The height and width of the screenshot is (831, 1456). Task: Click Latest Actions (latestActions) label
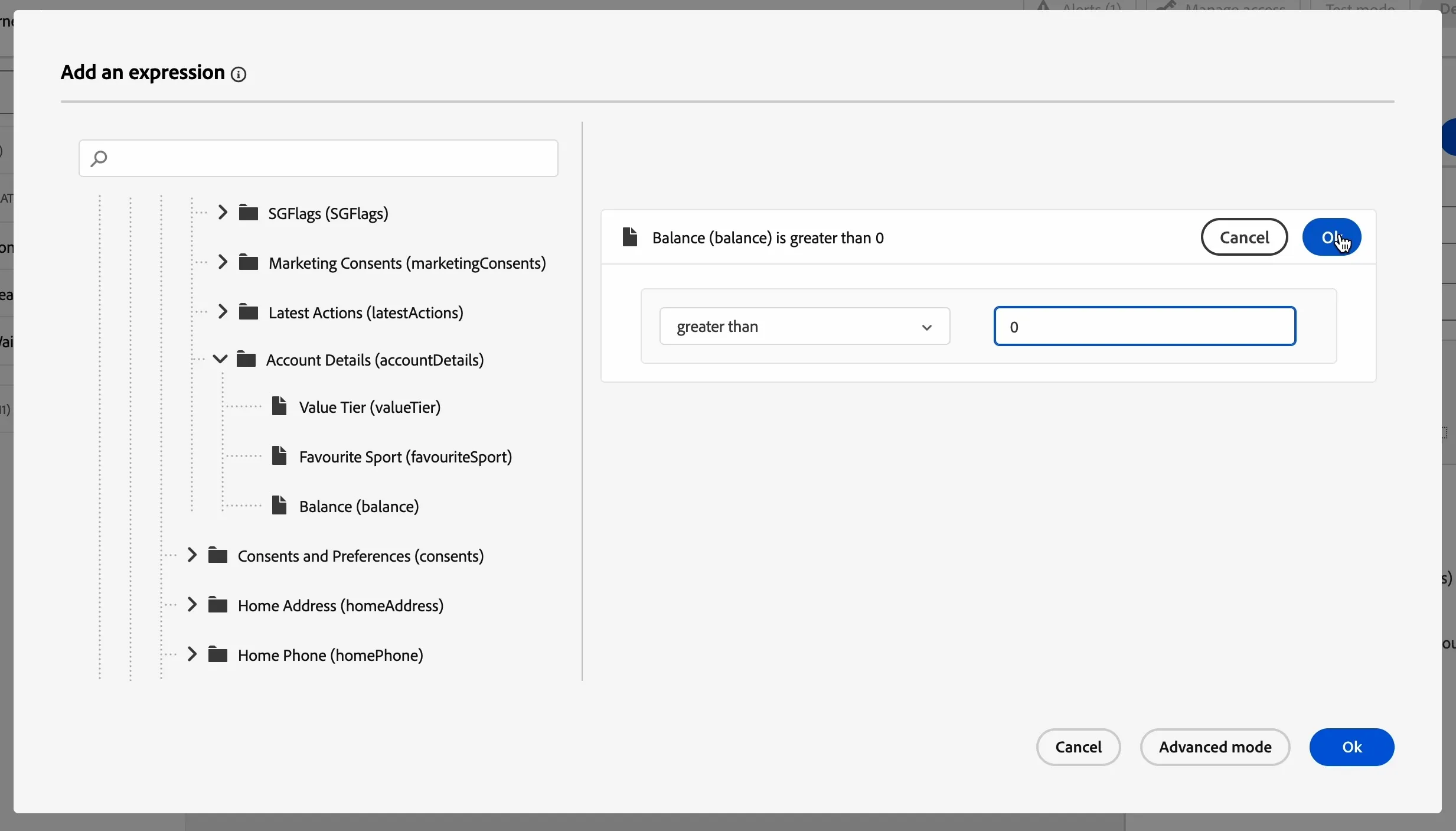click(x=366, y=312)
